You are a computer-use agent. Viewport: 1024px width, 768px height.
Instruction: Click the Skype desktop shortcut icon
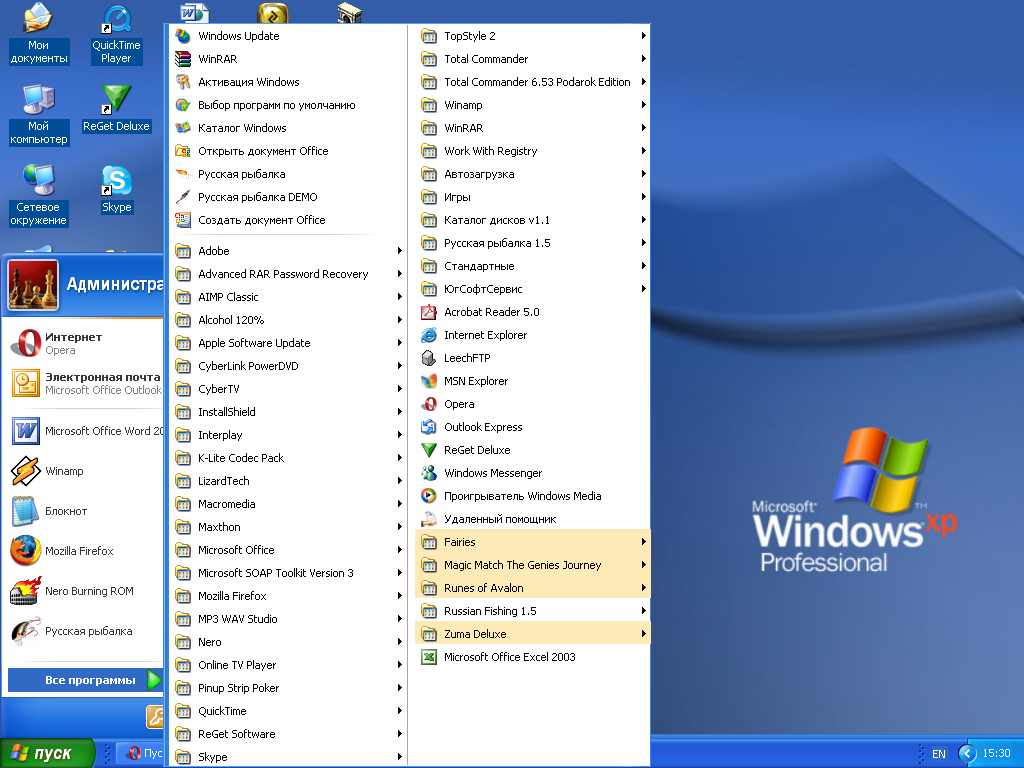point(116,181)
